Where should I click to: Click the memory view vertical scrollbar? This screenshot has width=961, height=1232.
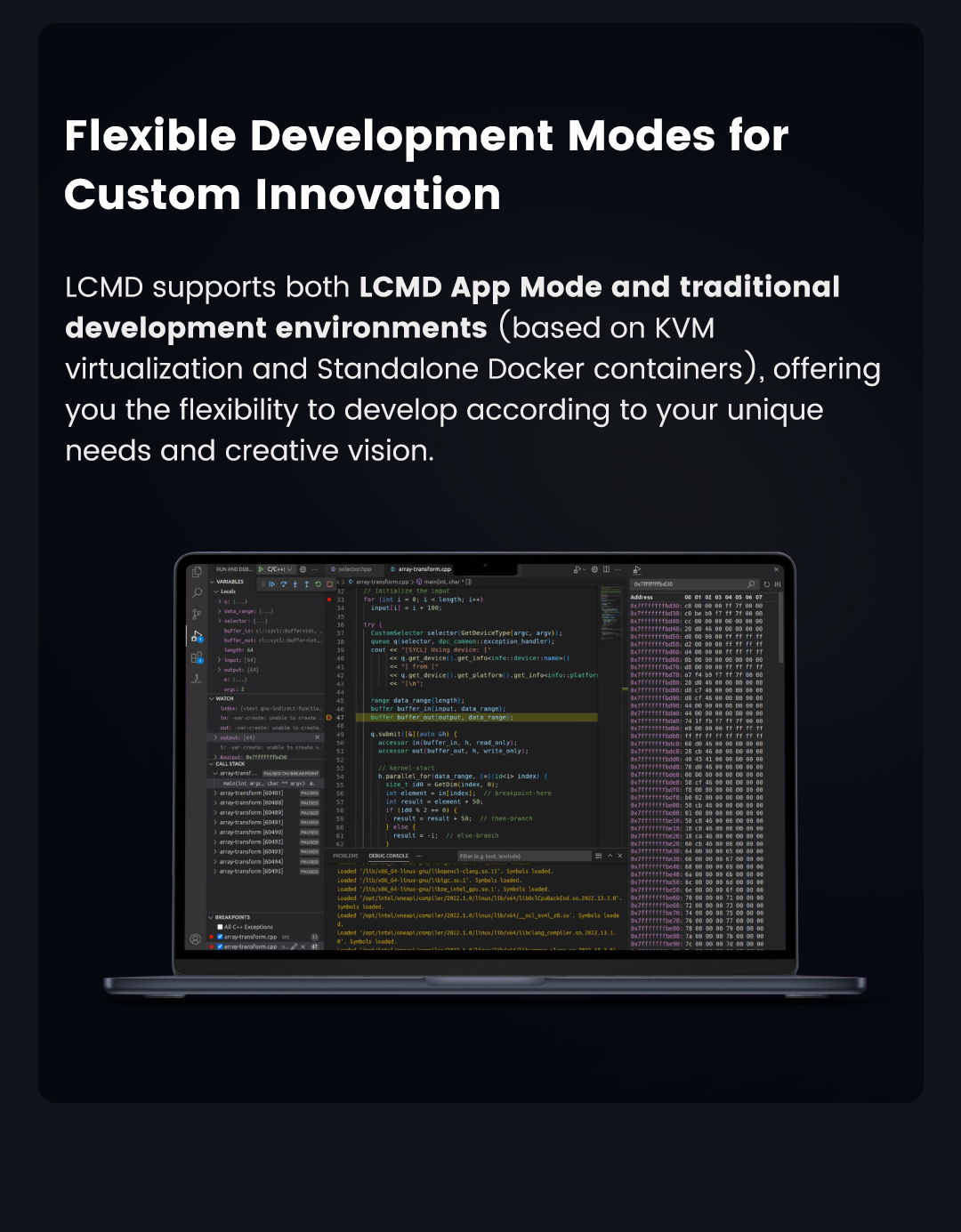[781, 632]
